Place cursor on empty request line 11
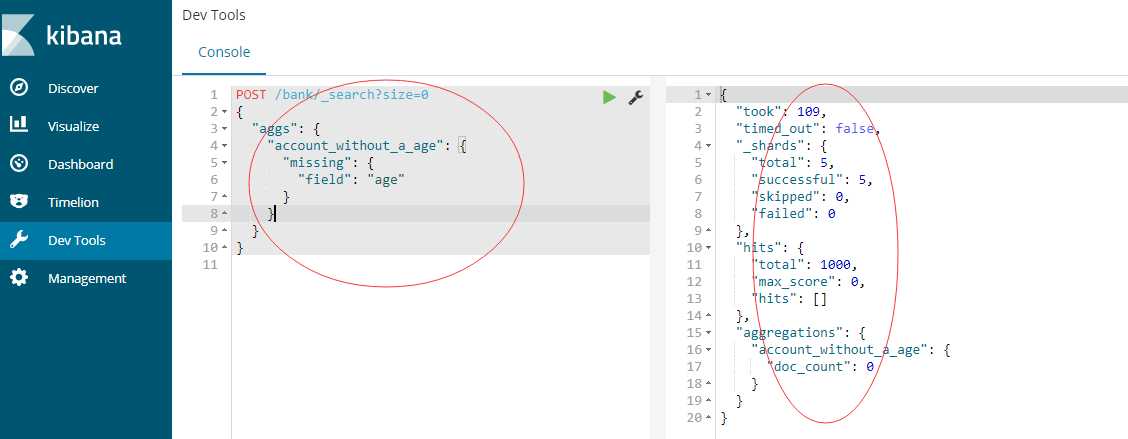 tap(440, 265)
